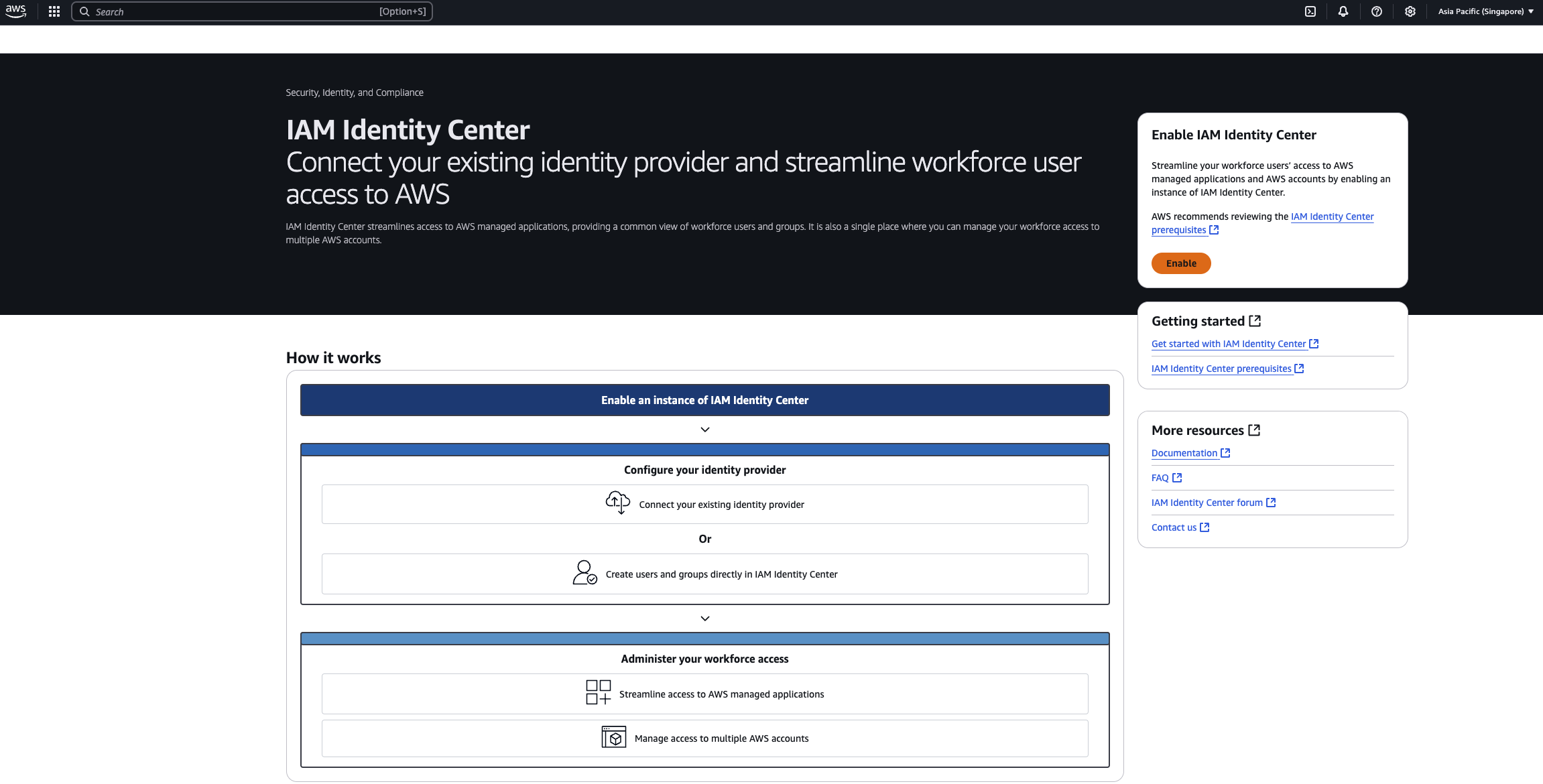Screen dimensions: 1543x784
Task: Click the Administer your workforce access heading
Action: pos(704,659)
